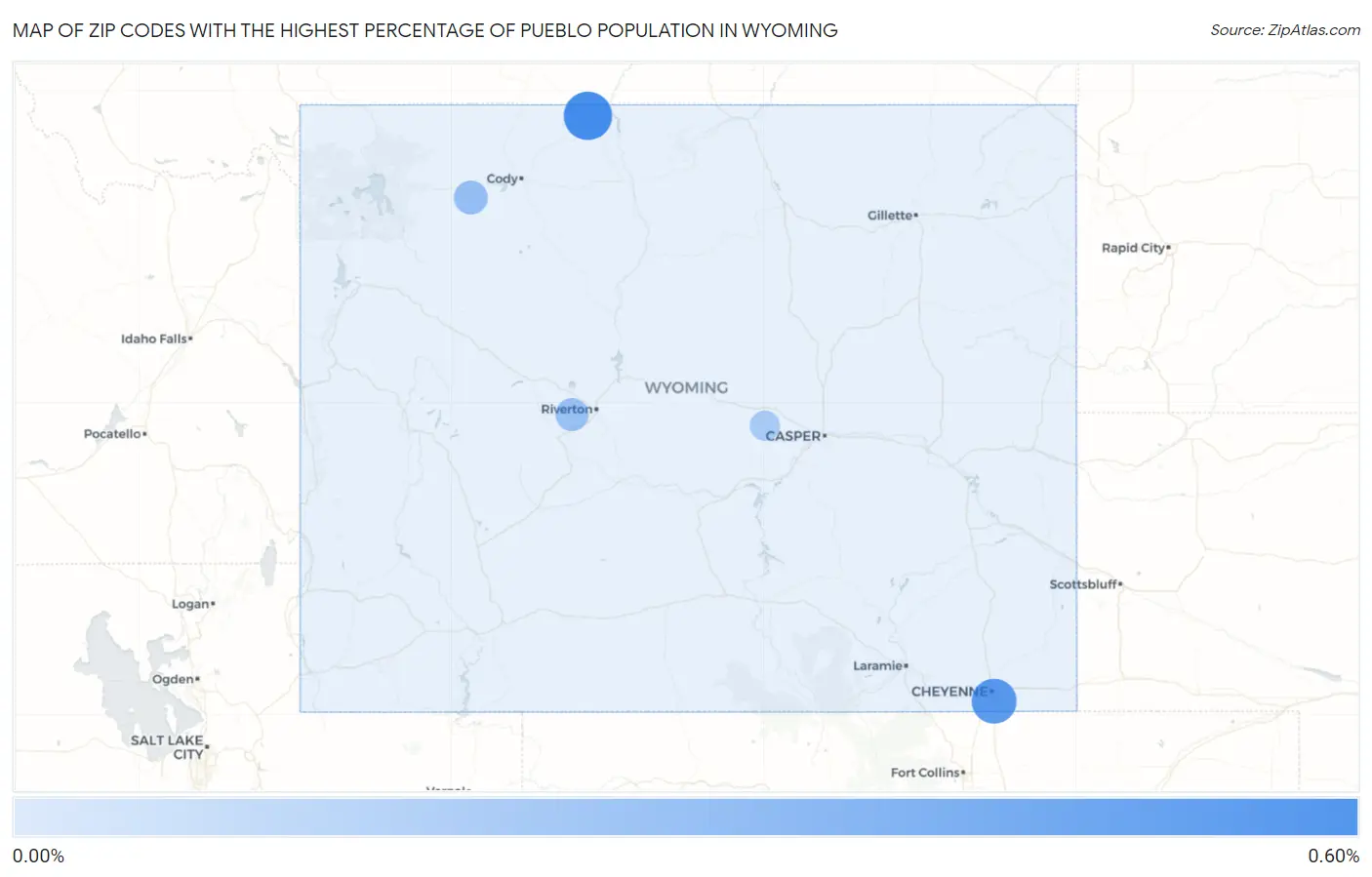The width and height of the screenshot is (1372, 877).
Task: Click the Scottsbluff city label
Action: [1085, 584]
